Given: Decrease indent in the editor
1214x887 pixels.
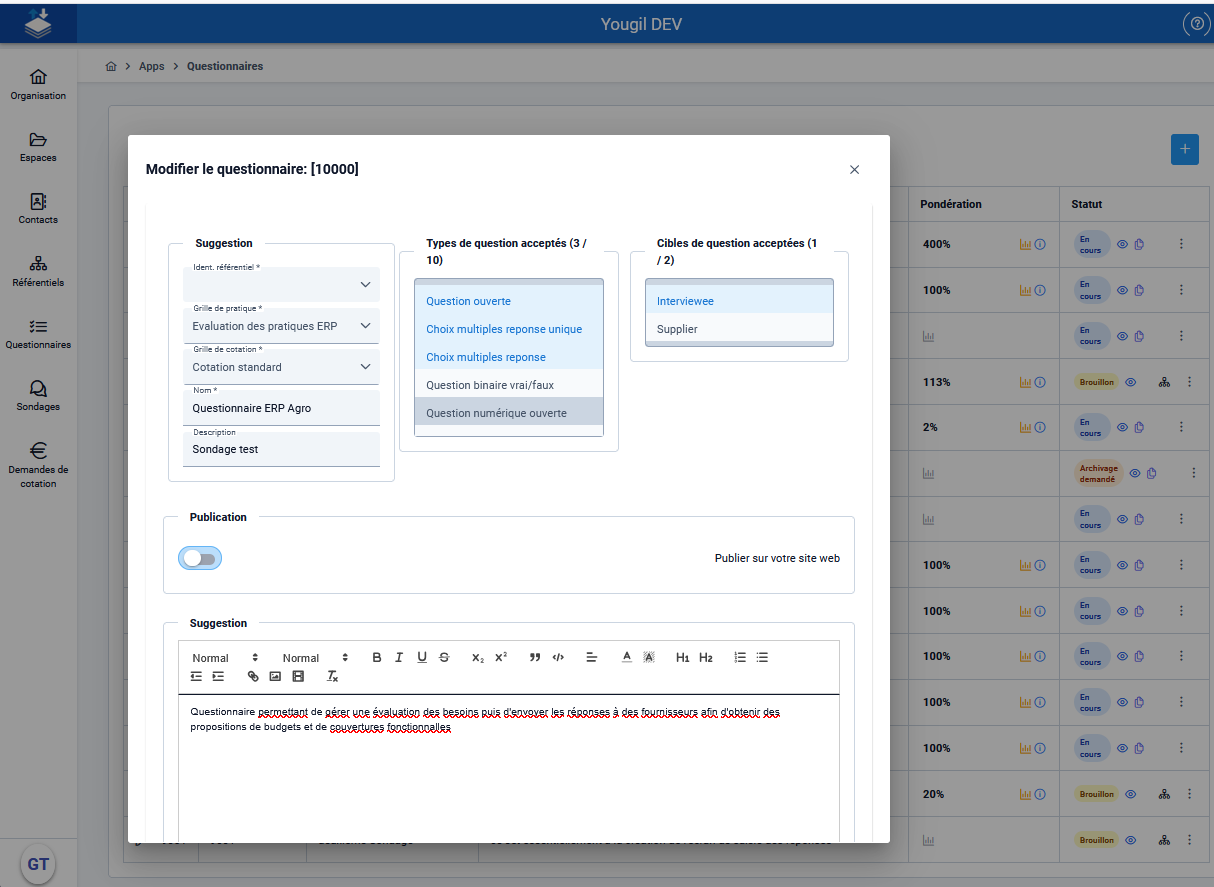Looking at the screenshot, I should coord(196,676).
